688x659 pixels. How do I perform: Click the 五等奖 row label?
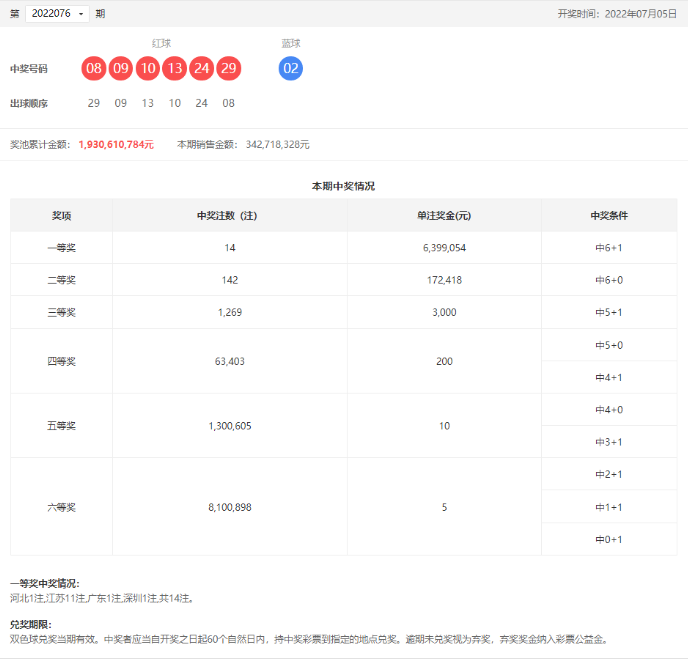pyautogui.click(x=61, y=426)
